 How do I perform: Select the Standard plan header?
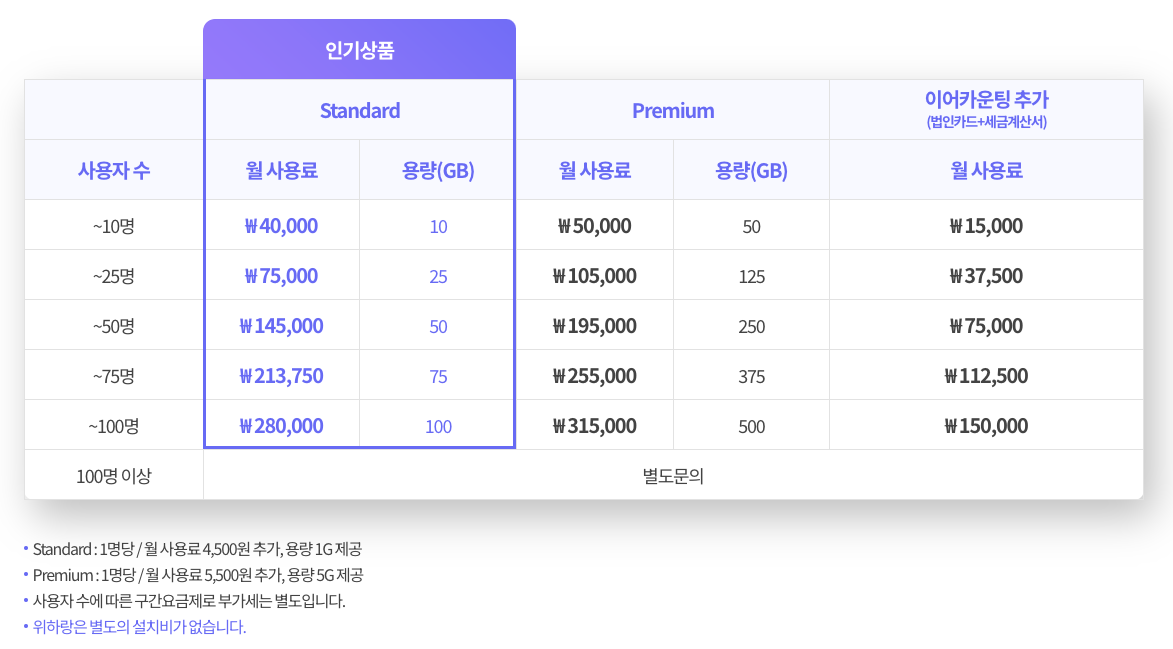pos(359,110)
